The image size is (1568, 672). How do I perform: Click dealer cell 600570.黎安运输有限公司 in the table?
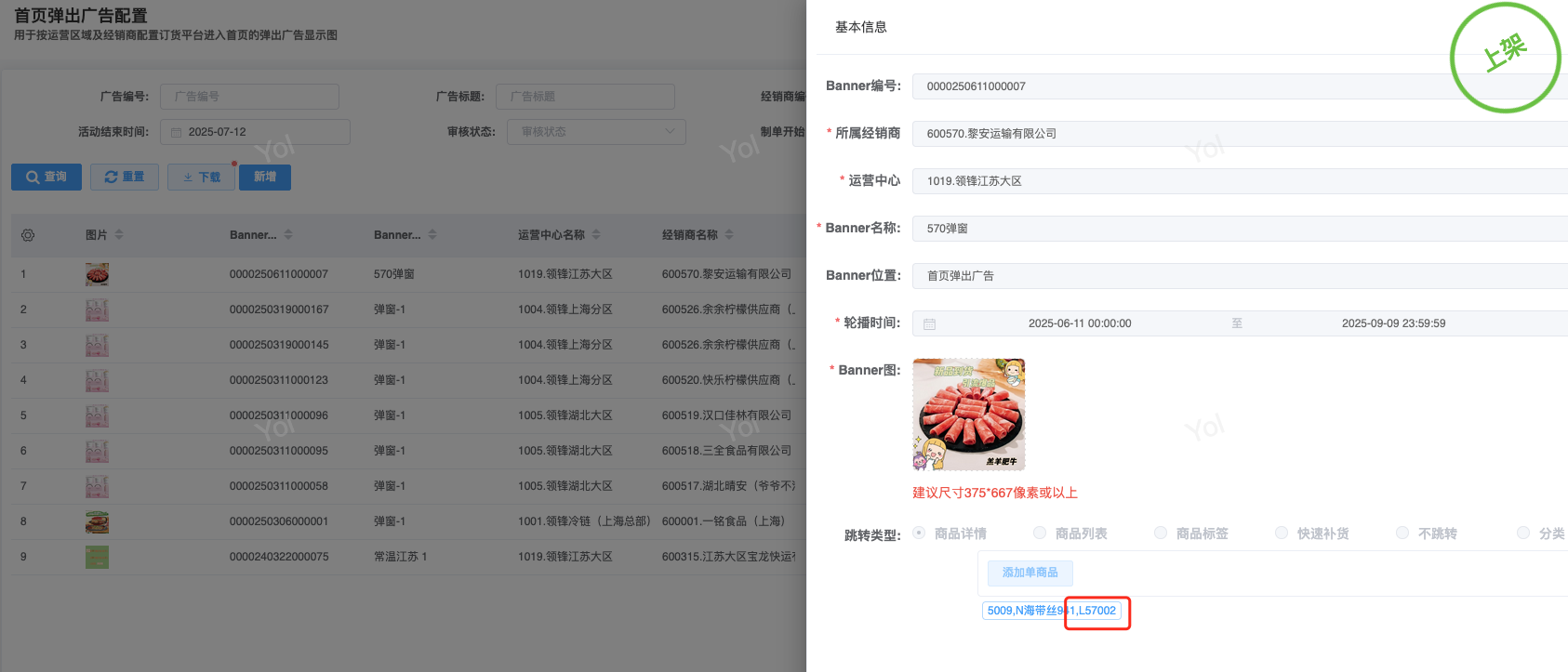pos(726,274)
